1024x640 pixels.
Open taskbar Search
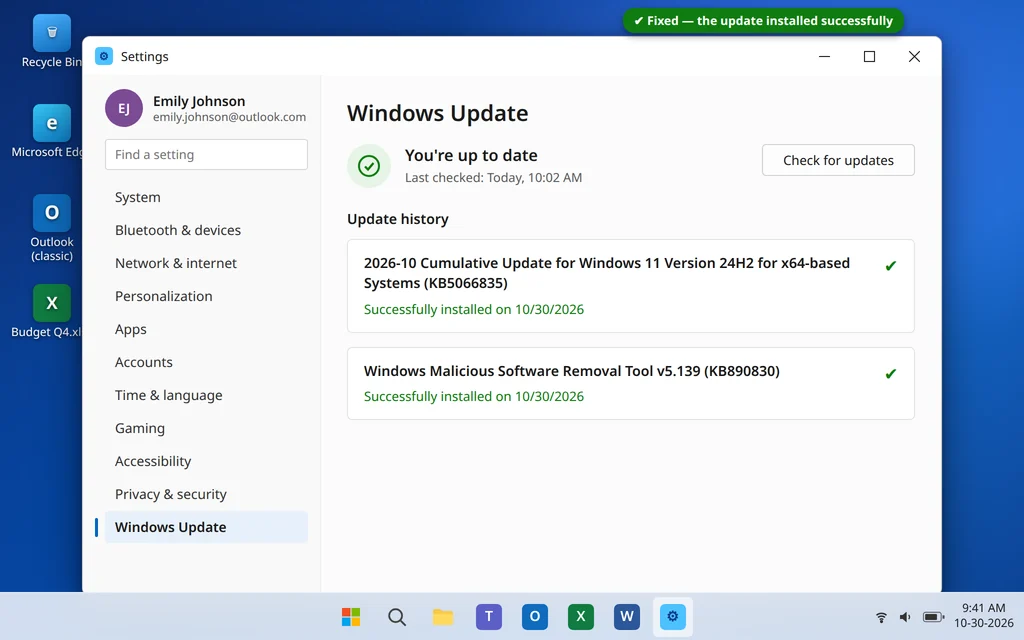[396, 616]
